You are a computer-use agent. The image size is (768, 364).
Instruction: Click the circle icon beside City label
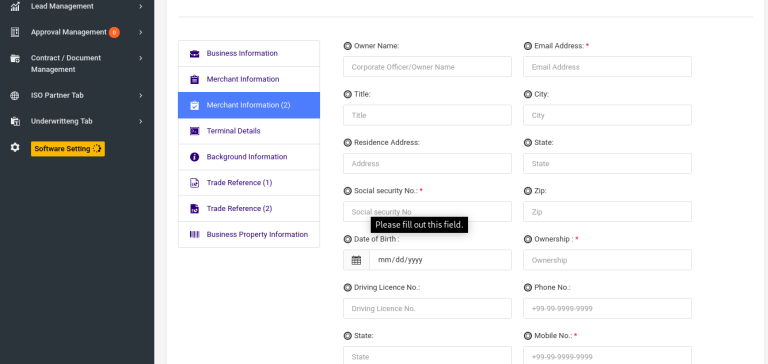click(528, 94)
